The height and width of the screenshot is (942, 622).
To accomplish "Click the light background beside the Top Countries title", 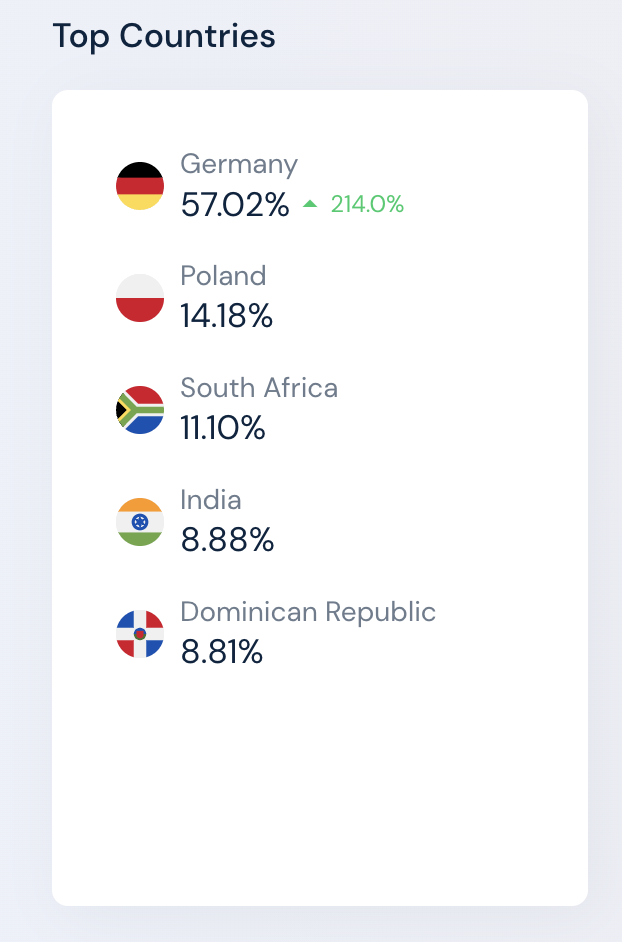I will [x=445, y=37].
